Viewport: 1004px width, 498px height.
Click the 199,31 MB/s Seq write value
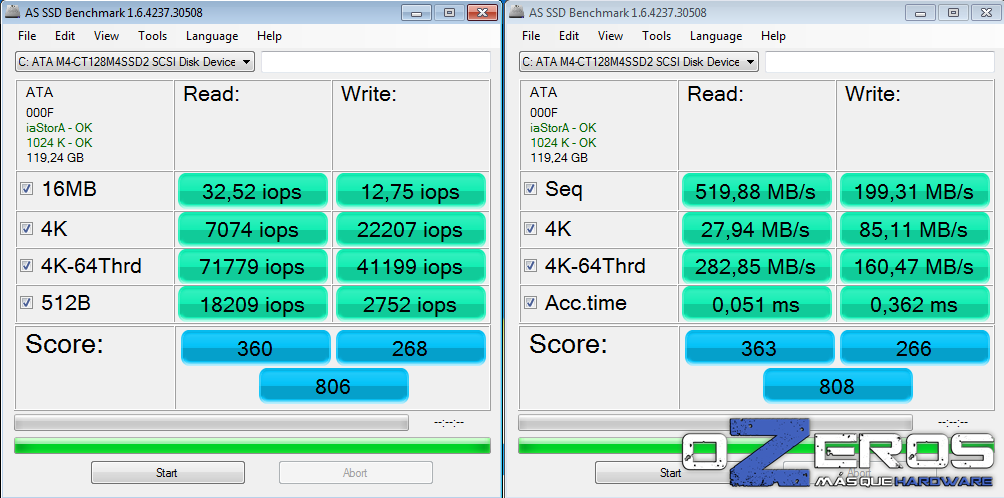click(x=915, y=191)
